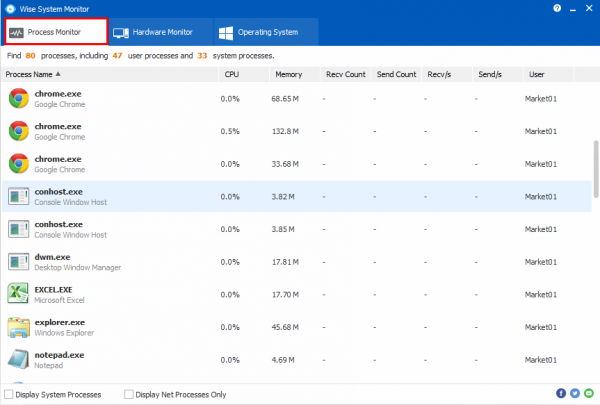Click the Desktop Window Manager icon
The width and height of the screenshot is (600, 405).
pos(18,262)
